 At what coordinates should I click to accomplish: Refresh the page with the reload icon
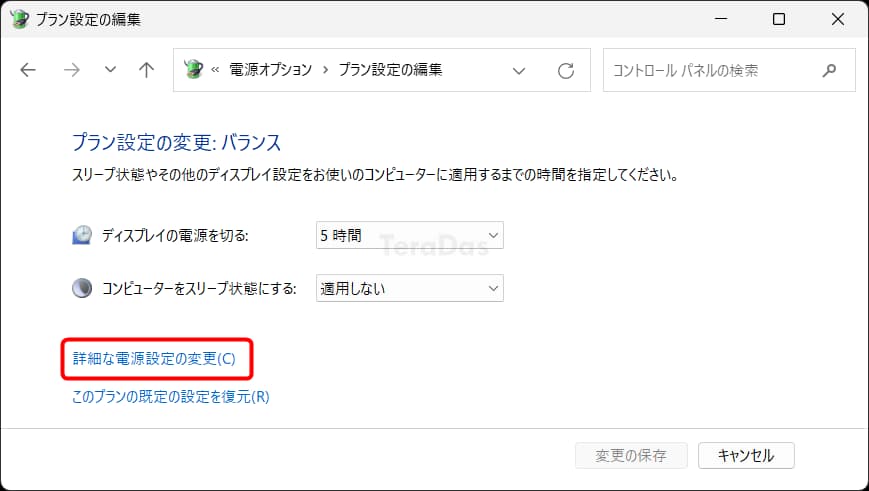(x=566, y=70)
